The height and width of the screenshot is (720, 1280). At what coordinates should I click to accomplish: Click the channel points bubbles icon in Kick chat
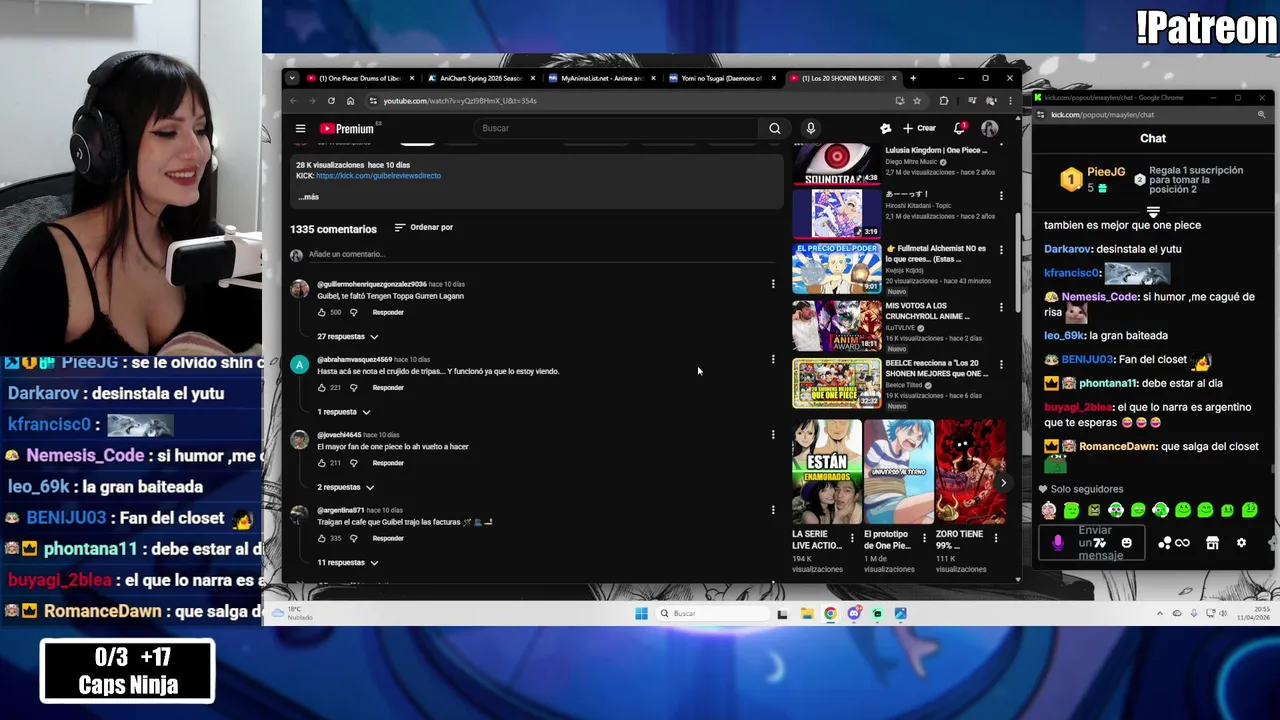coord(1165,543)
